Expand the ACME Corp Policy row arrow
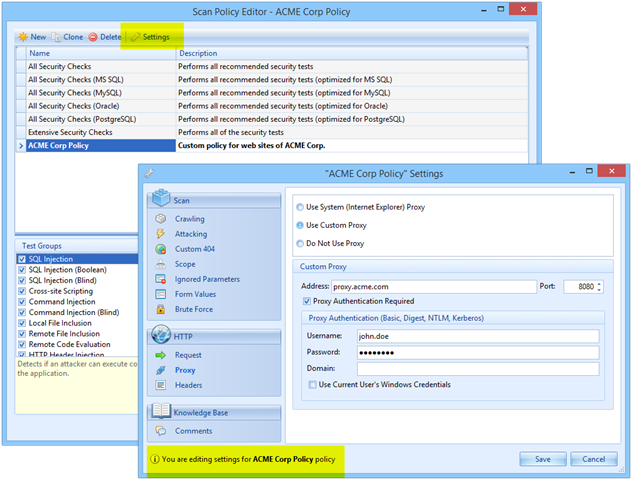632x480 pixels. pos(21,146)
